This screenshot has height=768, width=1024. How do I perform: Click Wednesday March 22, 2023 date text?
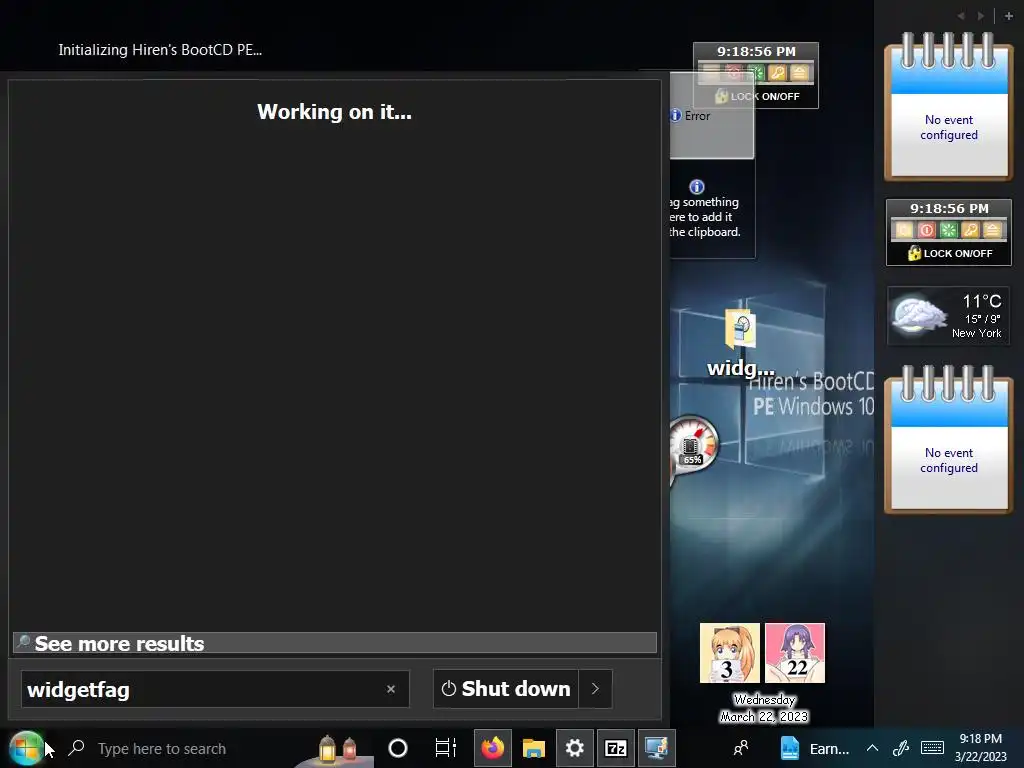764,709
